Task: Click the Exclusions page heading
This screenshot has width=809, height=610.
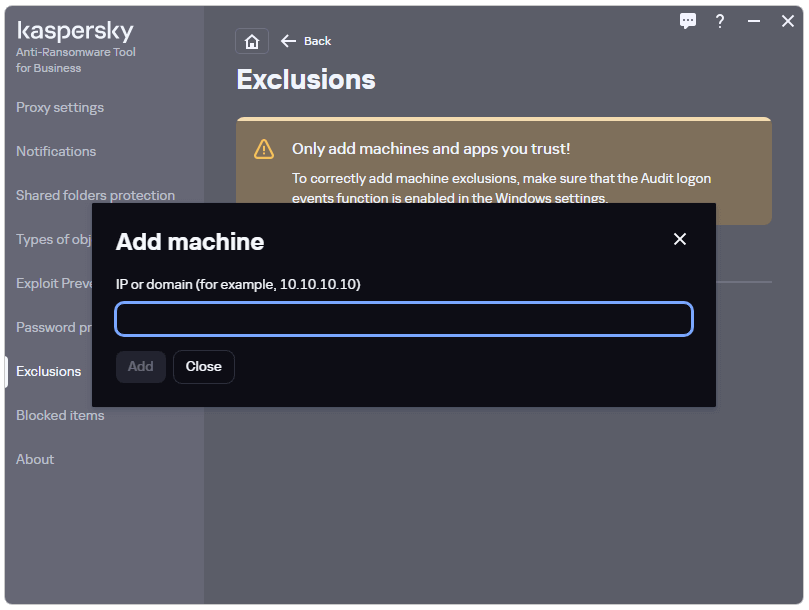Action: (x=306, y=79)
